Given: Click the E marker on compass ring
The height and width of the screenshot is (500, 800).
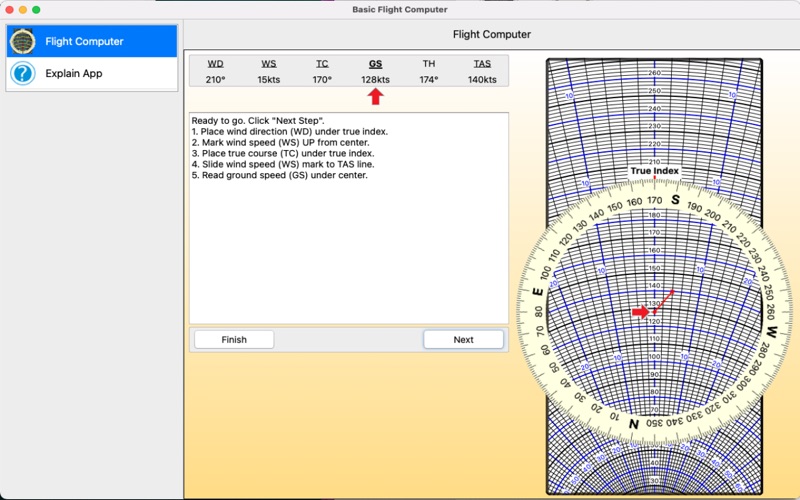Looking at the screenshot, I should (x=537, y=292).
